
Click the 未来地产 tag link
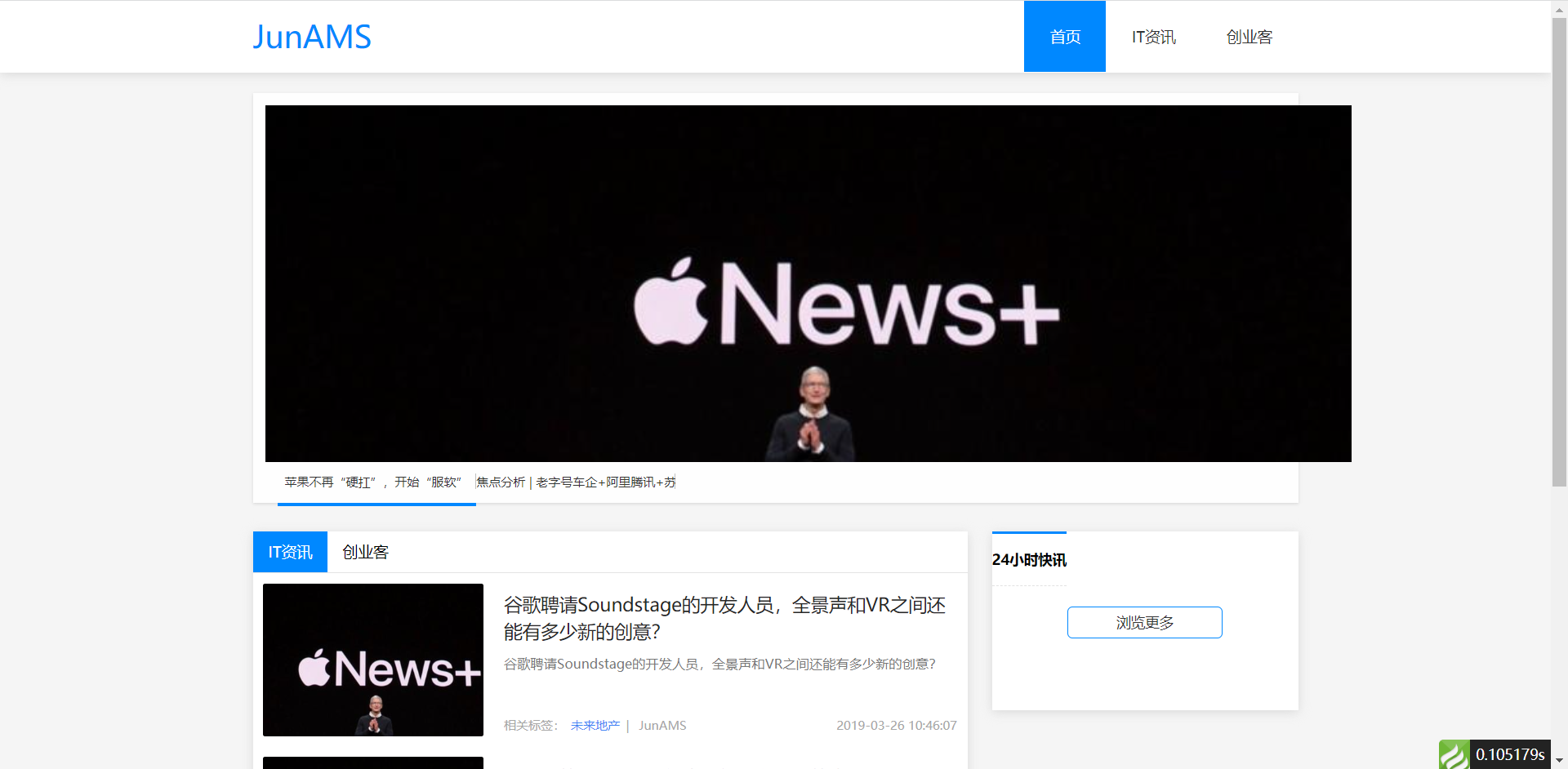click(595, 725)
